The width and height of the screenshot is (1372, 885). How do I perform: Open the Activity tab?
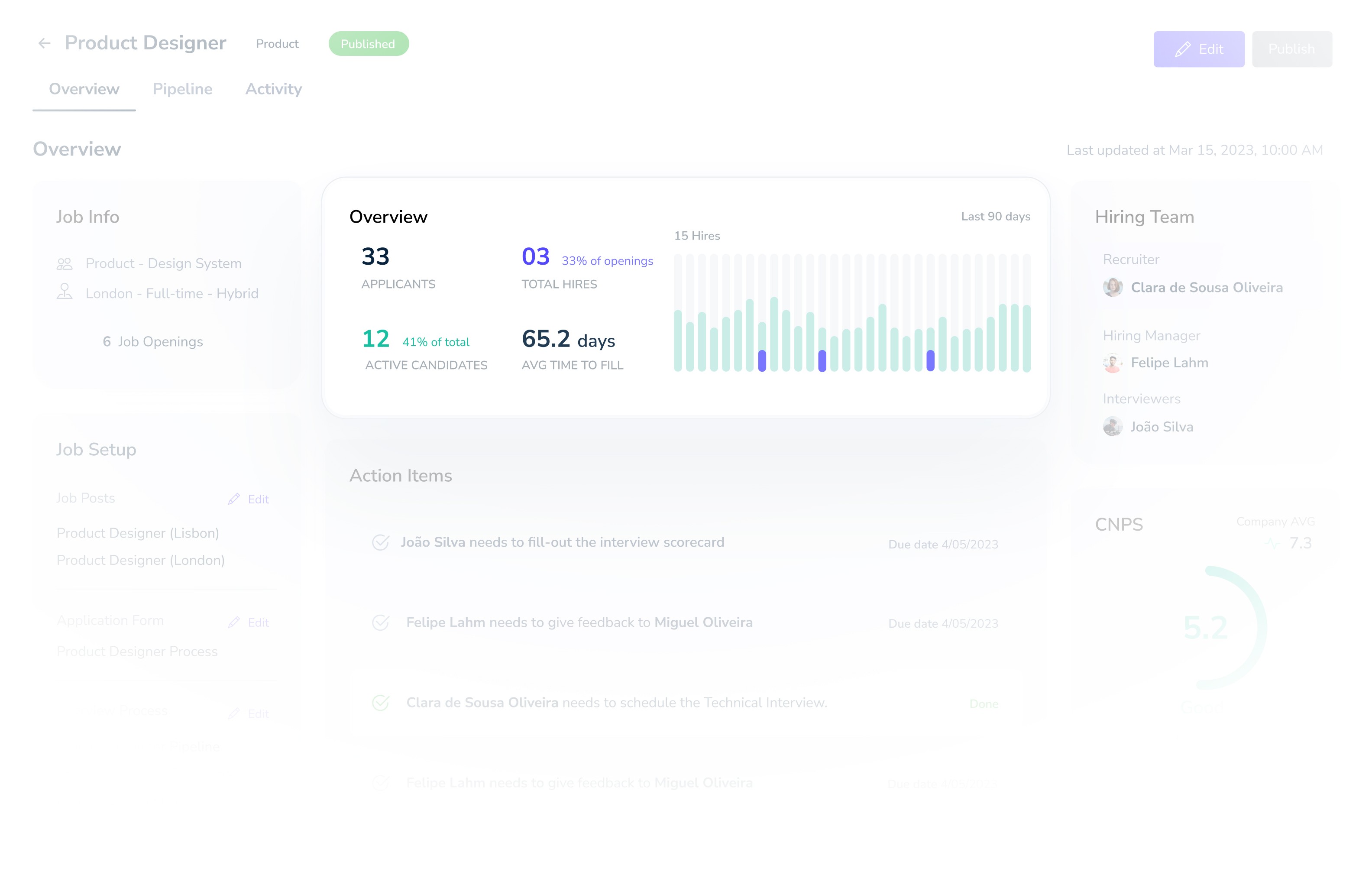tap(273, 89)
